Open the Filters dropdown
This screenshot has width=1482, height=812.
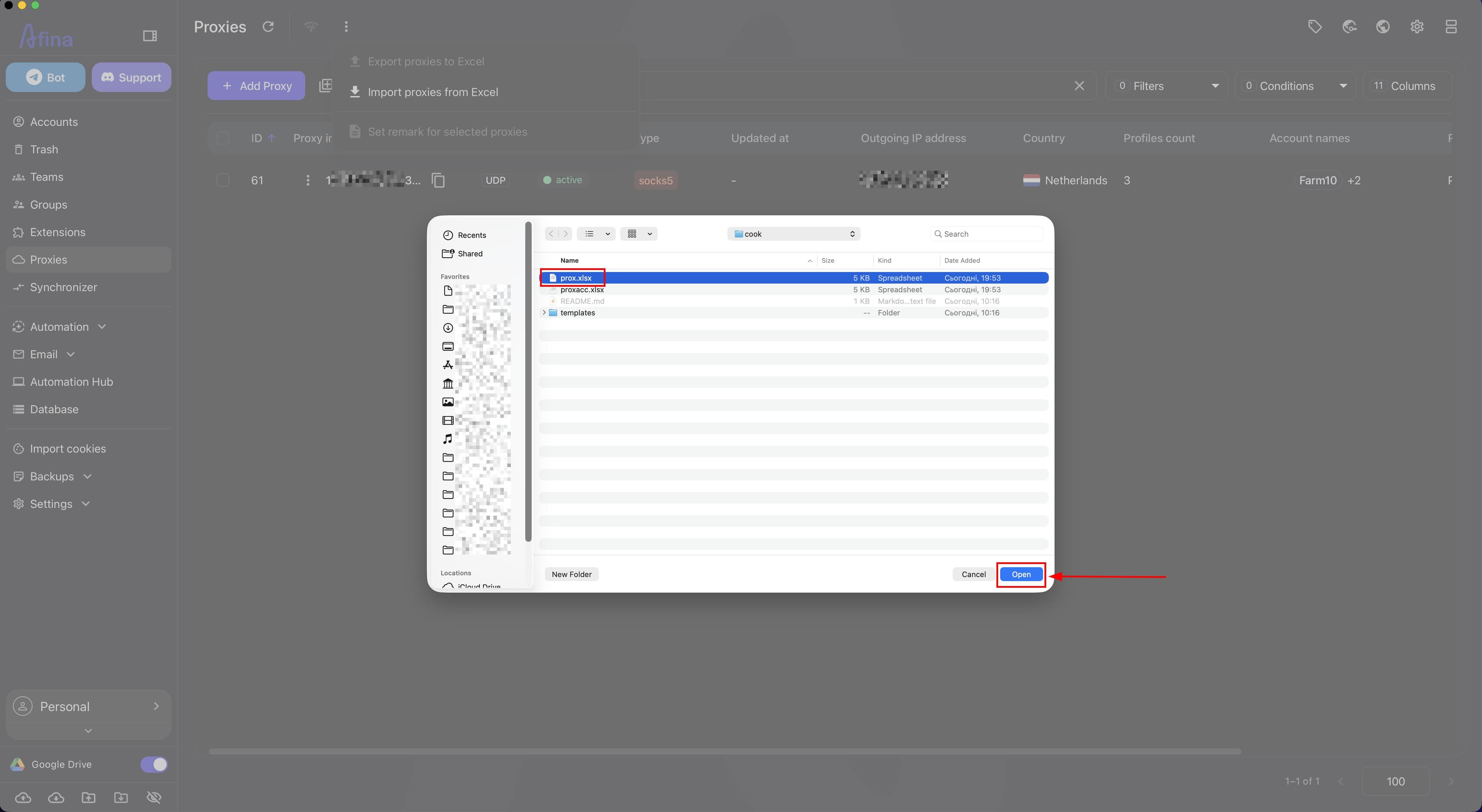[x=1166, y=86]
